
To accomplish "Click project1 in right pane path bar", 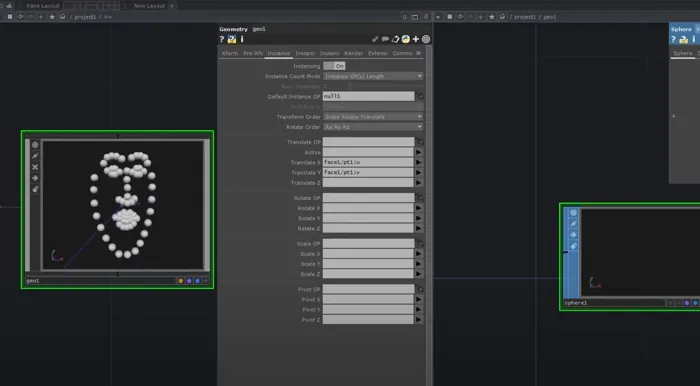I will (x=525, y=17).
